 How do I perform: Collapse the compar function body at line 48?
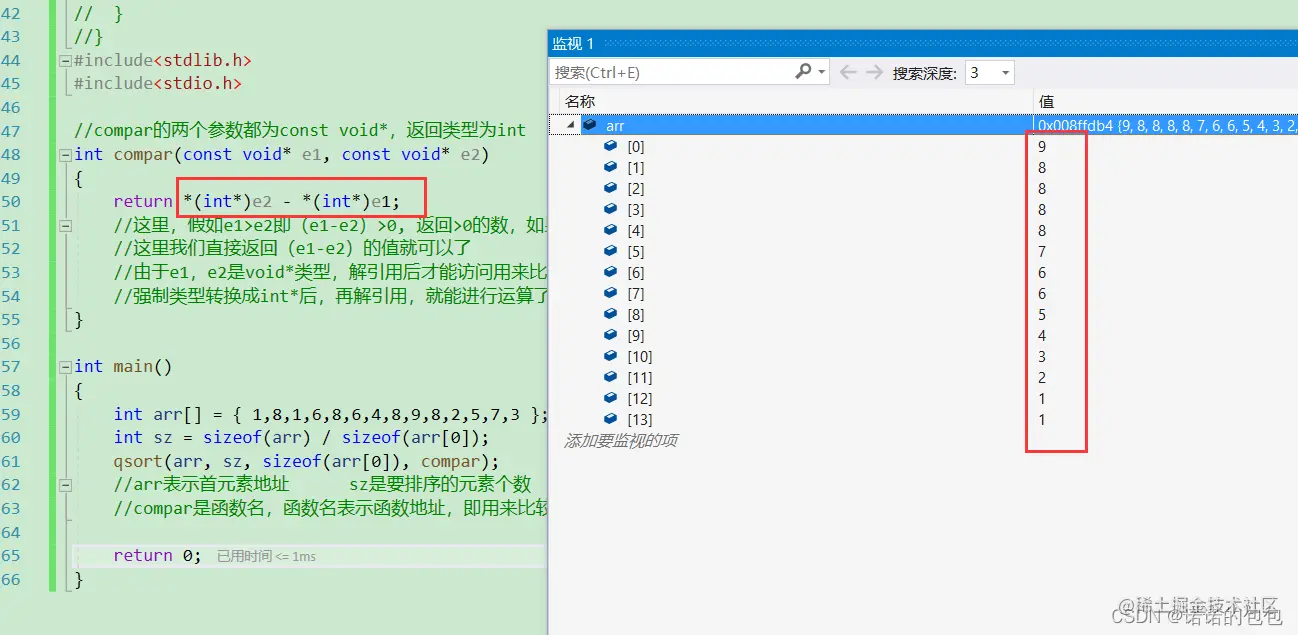tap(65, 154)
